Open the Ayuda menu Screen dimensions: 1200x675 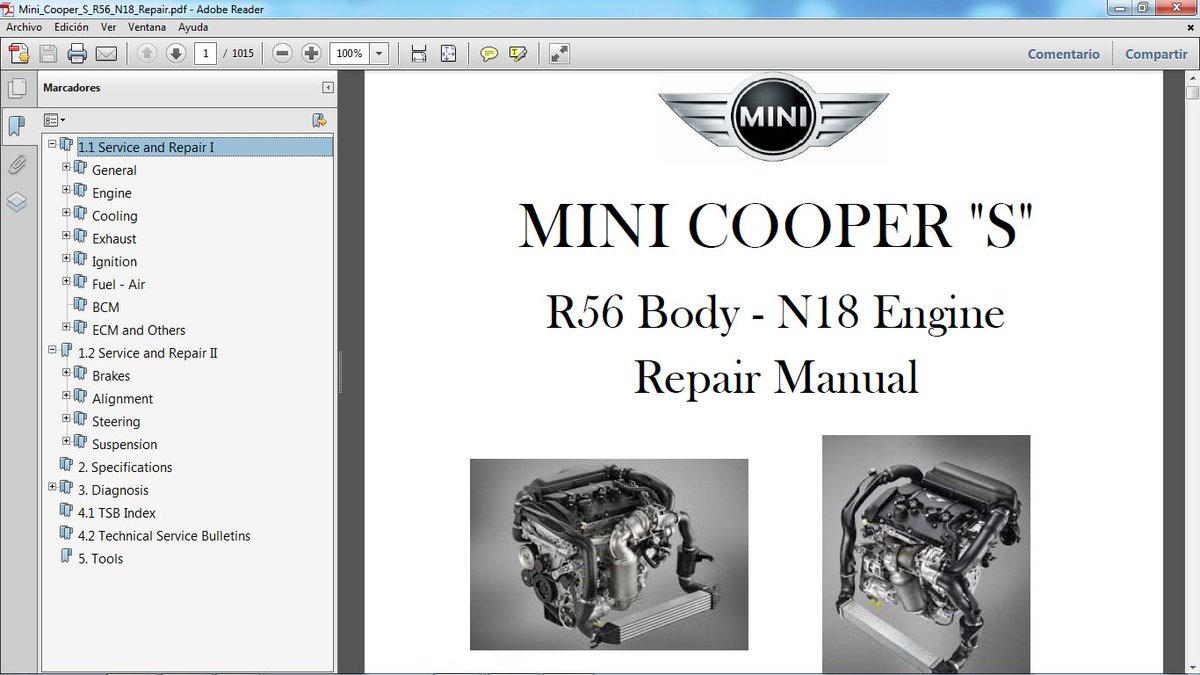193,27
